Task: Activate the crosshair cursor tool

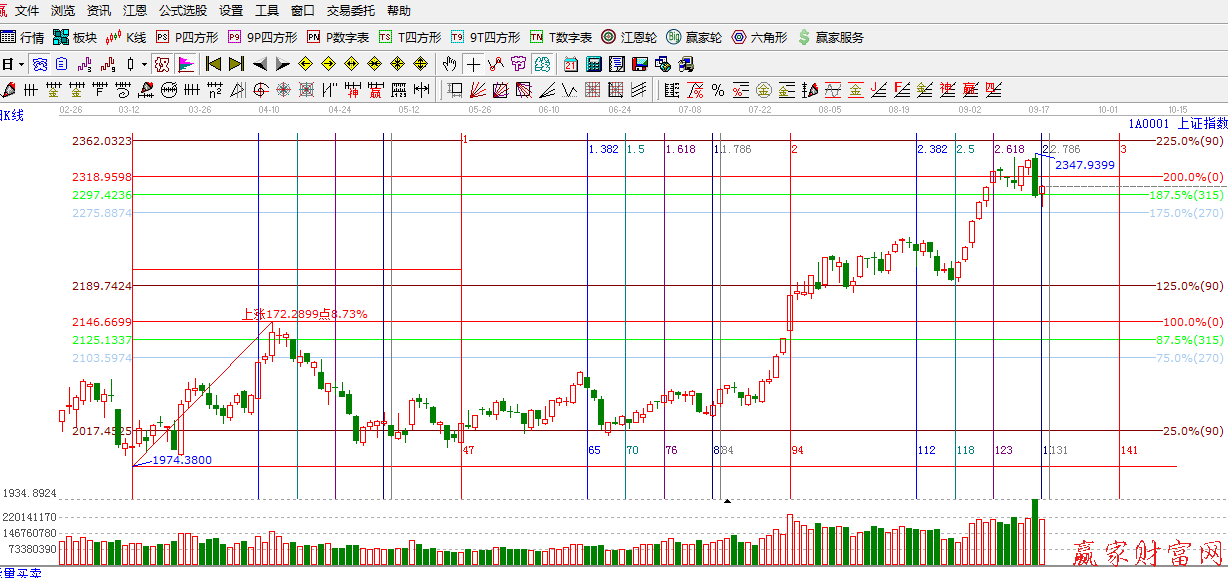Action: (473, 64)
